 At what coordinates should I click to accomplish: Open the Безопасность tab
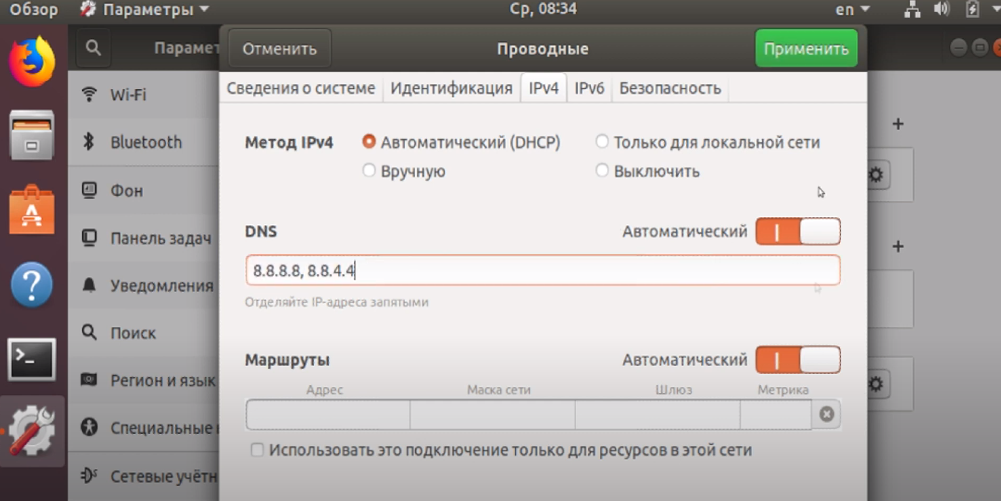click(669, 88)
